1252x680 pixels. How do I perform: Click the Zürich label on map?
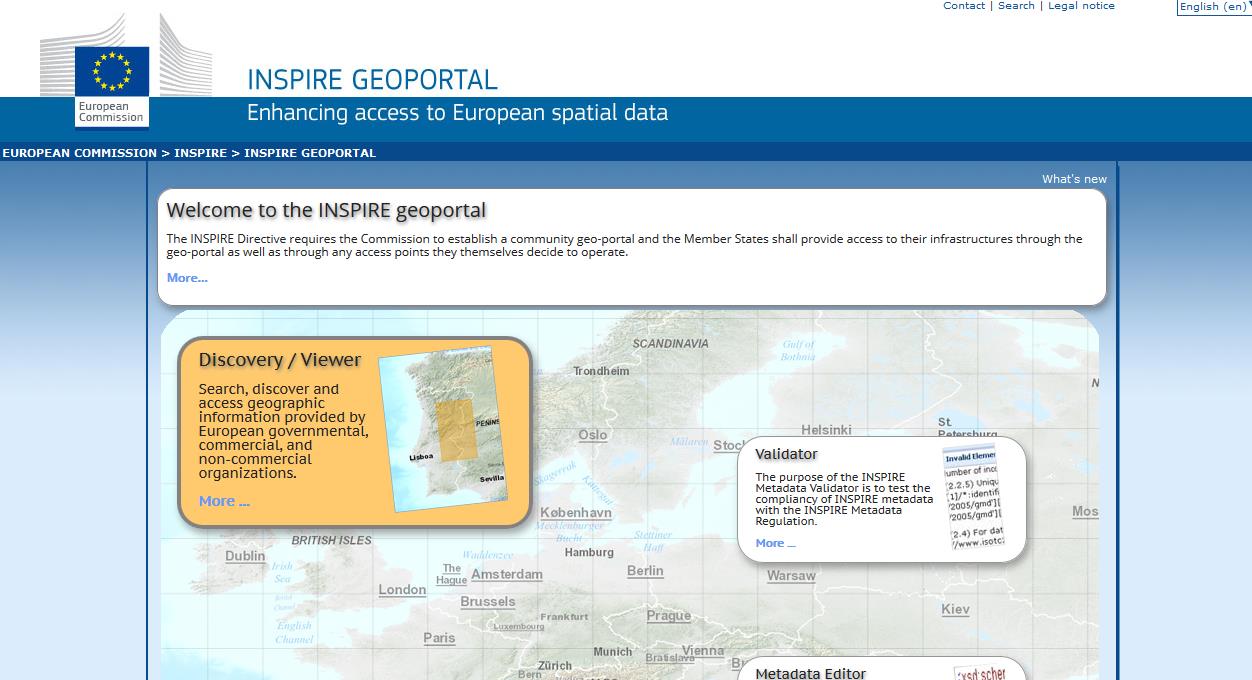(x=555, y=666)
